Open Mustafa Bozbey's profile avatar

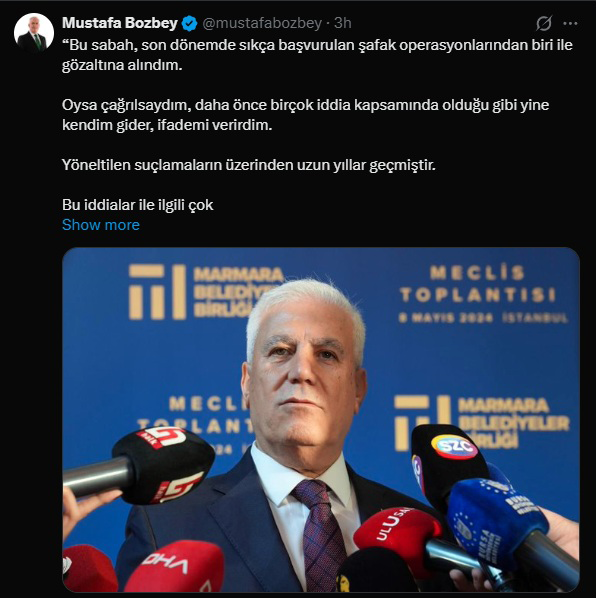click(x=34, y=33)
